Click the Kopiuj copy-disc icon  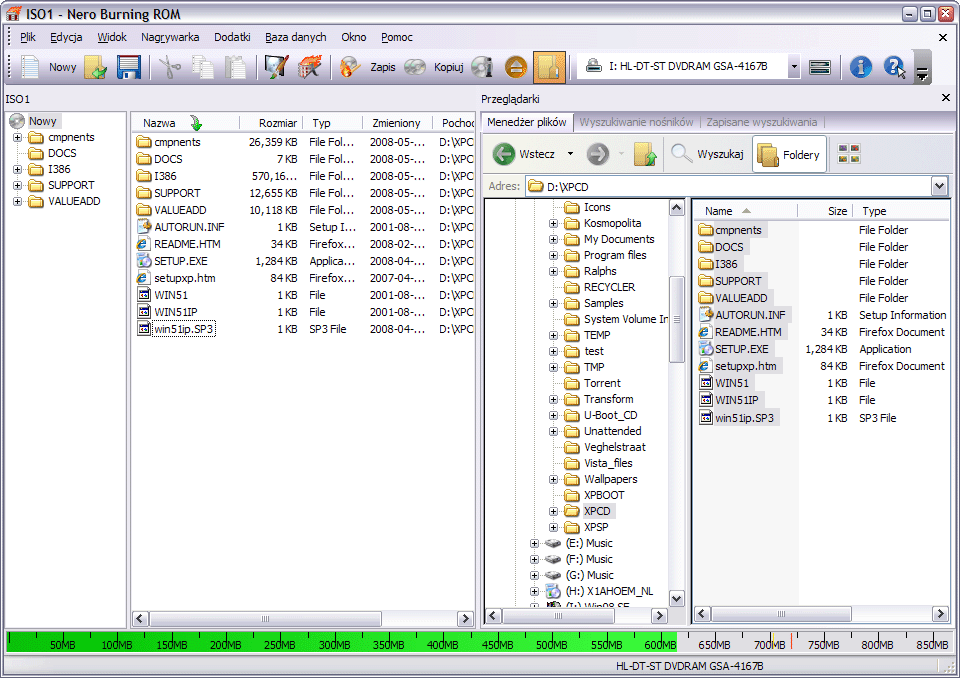coord(414,67)
